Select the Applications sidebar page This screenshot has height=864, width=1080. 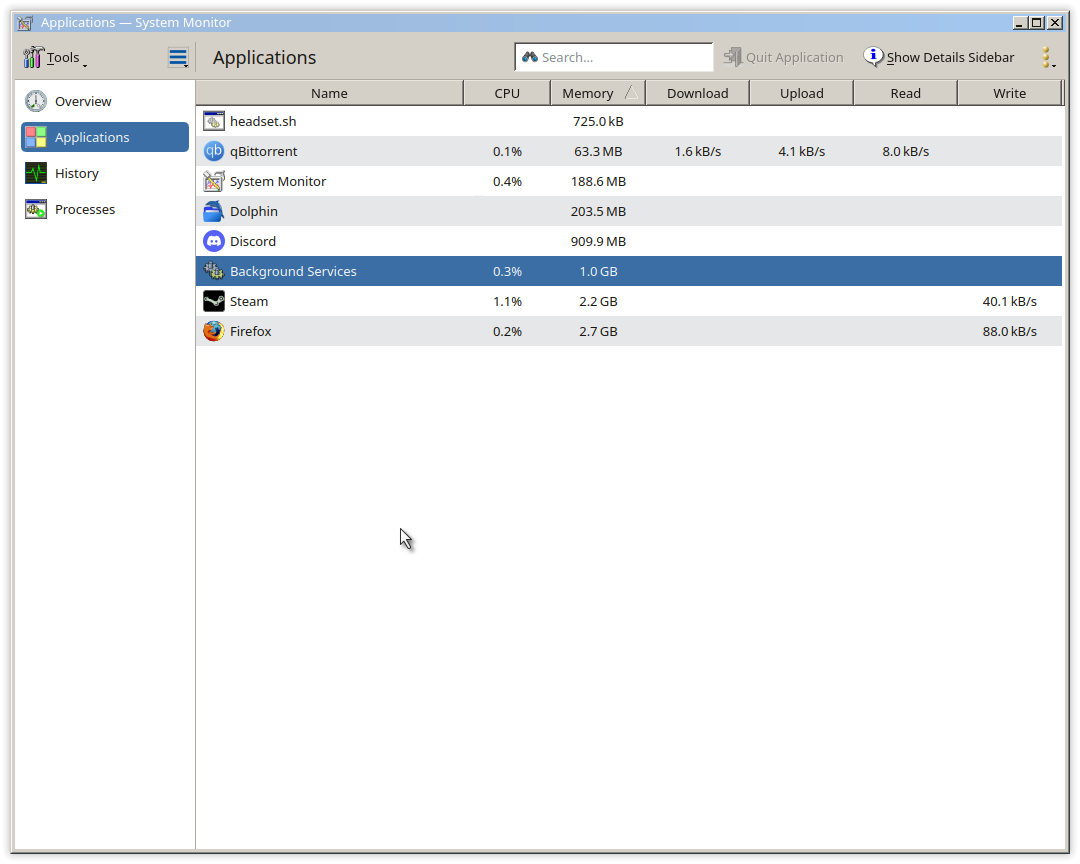point(105,137)
